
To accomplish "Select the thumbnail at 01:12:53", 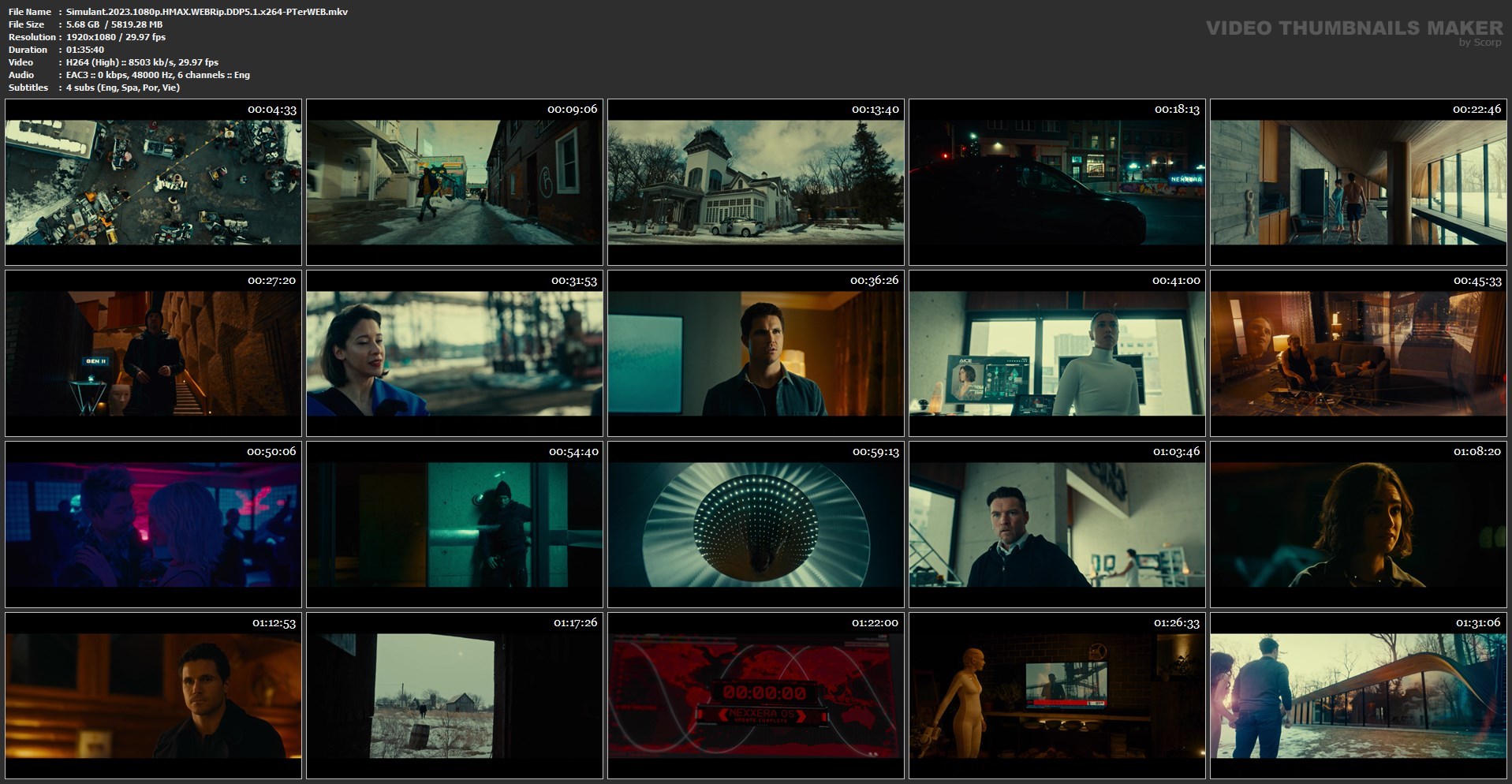I will click(x=153, y=696).
